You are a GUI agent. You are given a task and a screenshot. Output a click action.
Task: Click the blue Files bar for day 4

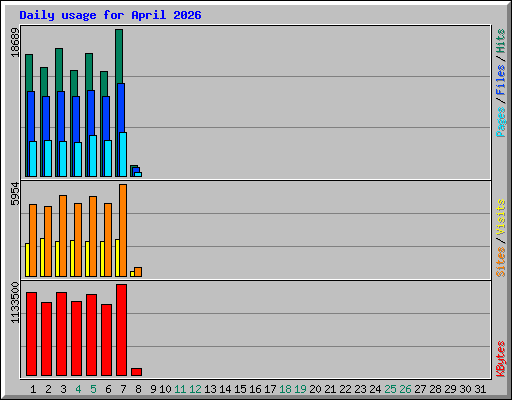click(x=76, y=119)
